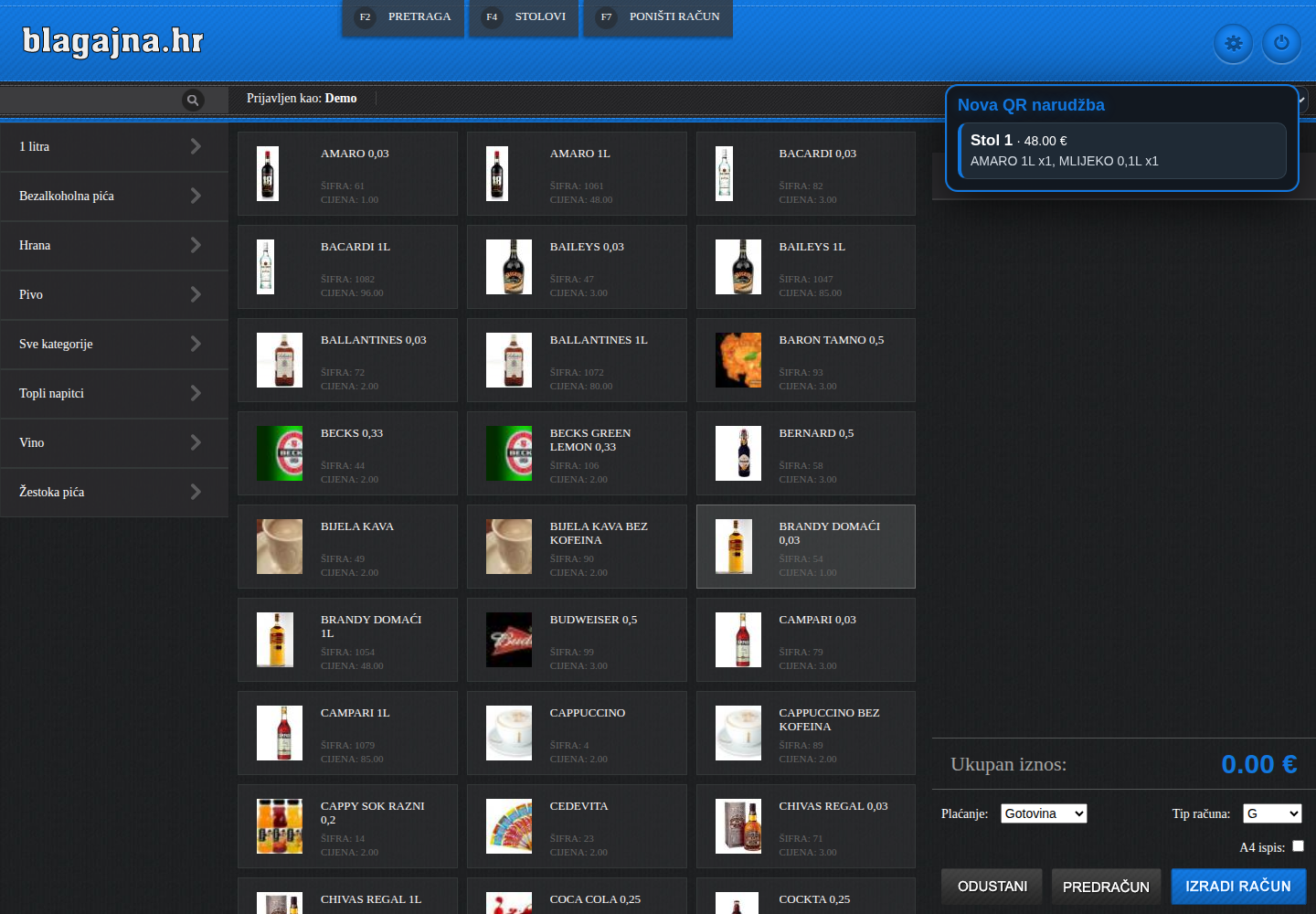Expand Bezalkoholna pića category arrow
Viewport: 1316px width, 914px height.
coord(196,196)
